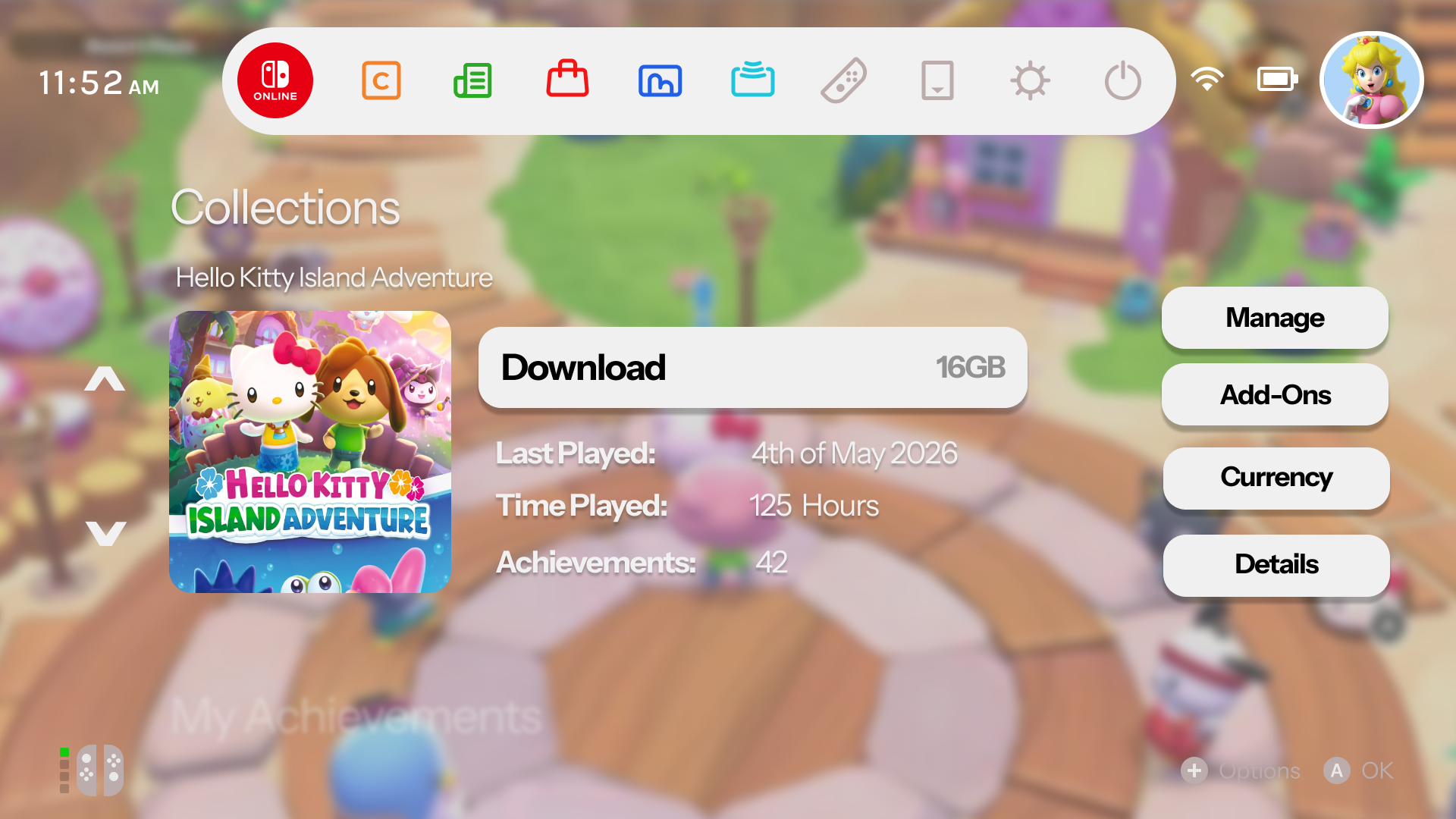
Task: Open the Controllers icon
Action: click(844, 80)
